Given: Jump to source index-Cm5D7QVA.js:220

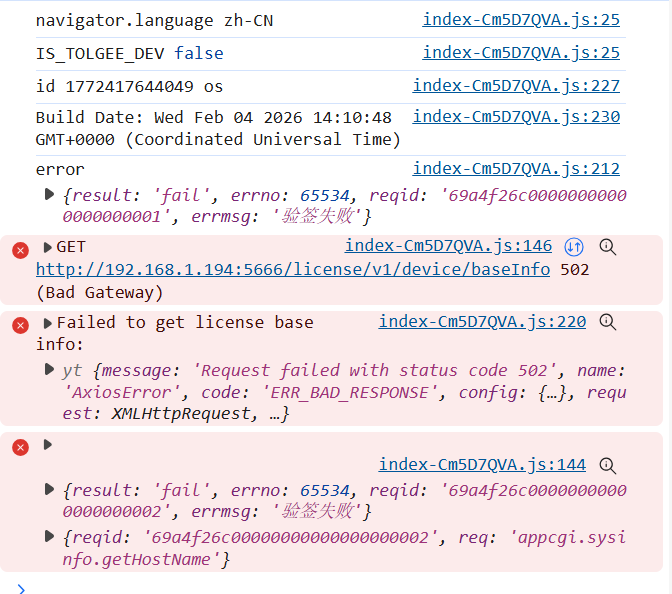Looking at the screenshot, I should (x=482, y=322).
